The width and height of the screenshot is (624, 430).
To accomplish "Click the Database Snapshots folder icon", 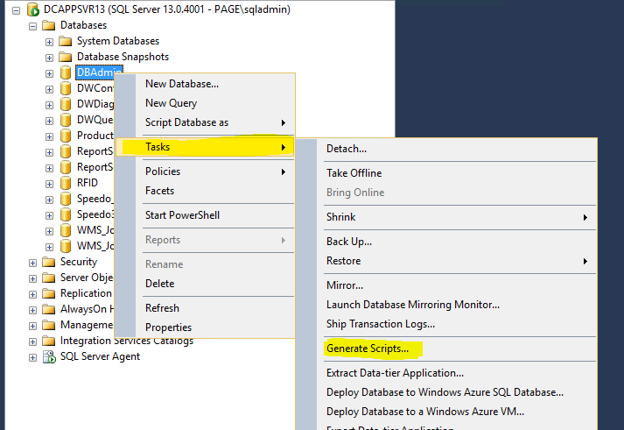I will click(x=65, y=57).
